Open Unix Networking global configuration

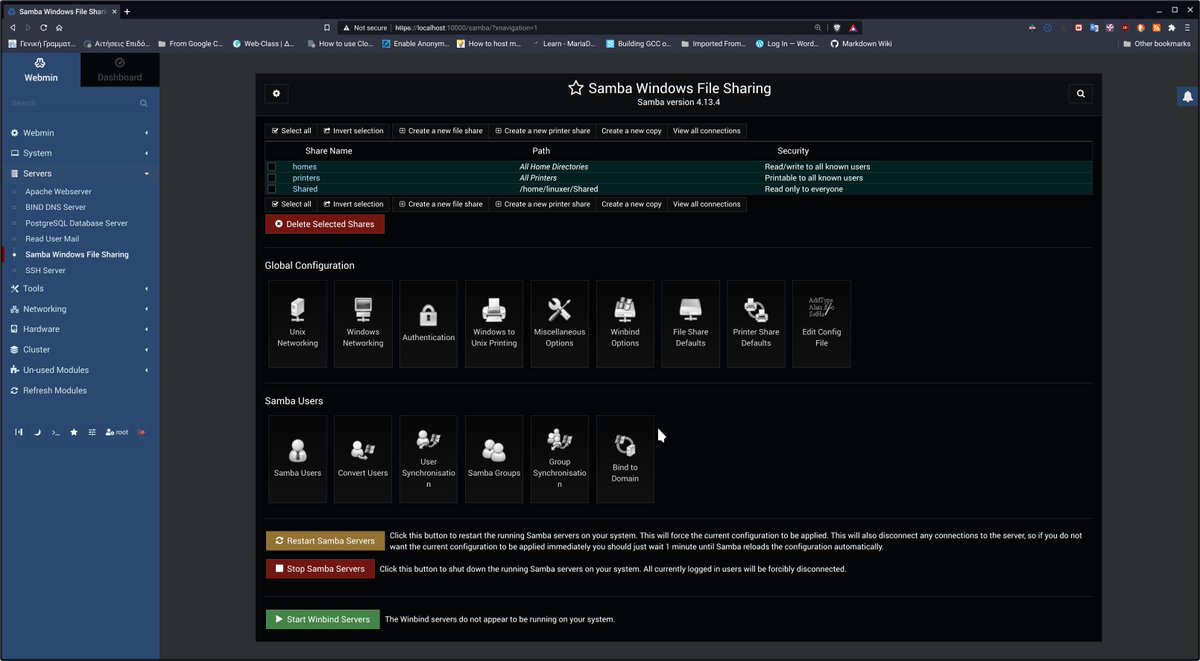(x=297, y=322)
